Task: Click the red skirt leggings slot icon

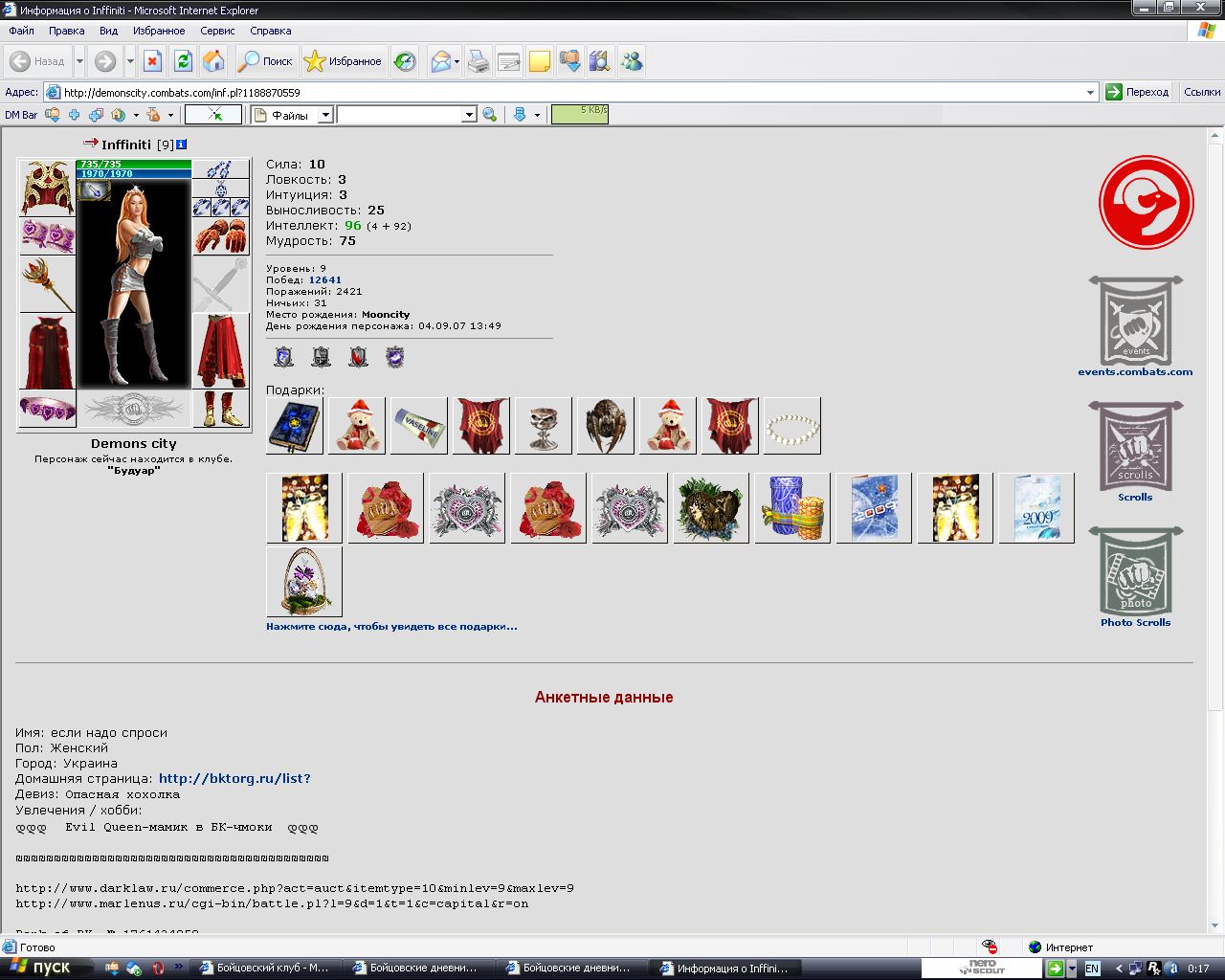Action: (221, 351)
